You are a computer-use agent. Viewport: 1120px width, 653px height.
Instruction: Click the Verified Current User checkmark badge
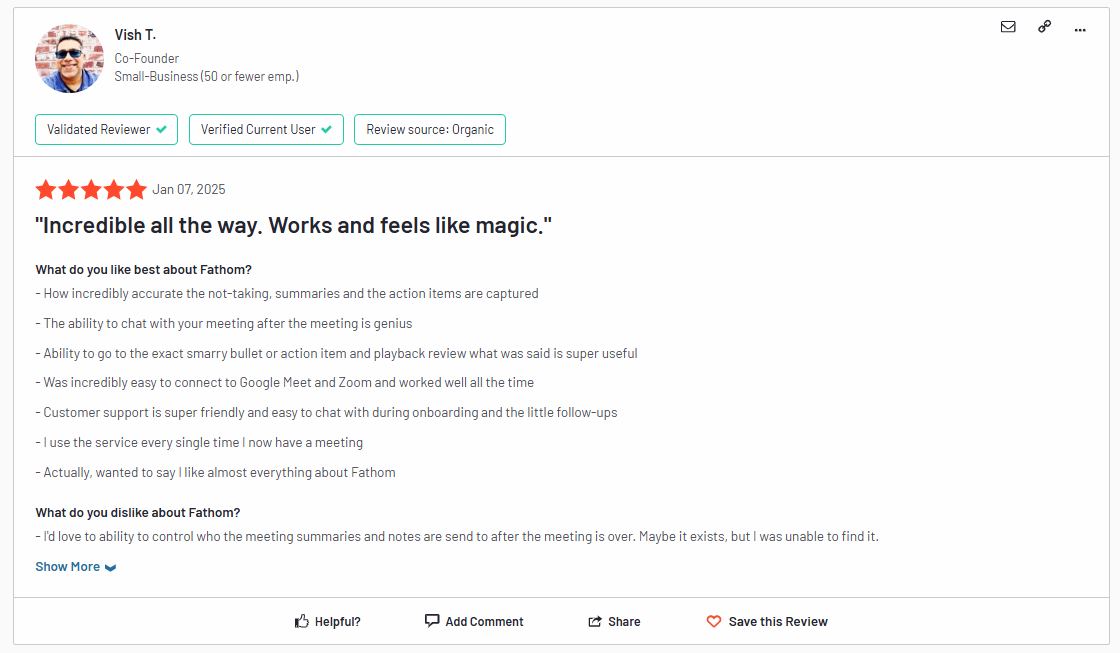click(x=266, y=129)
